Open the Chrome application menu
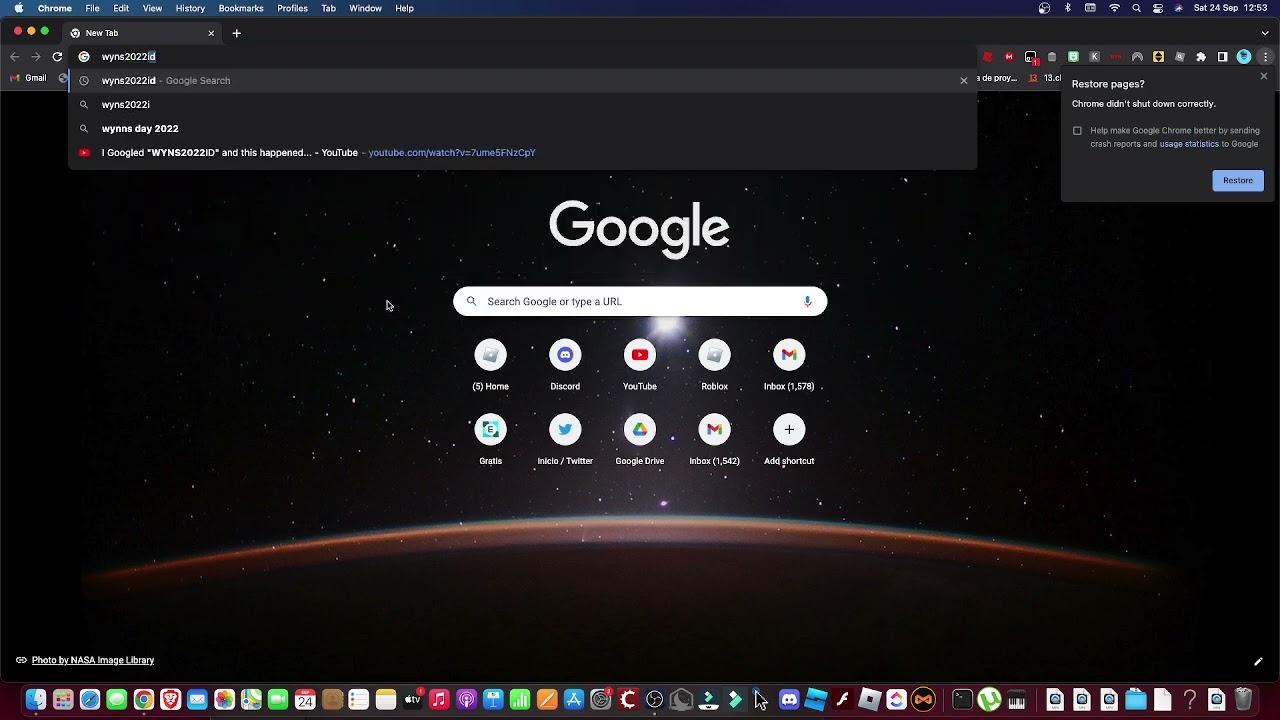 point(55,8)
